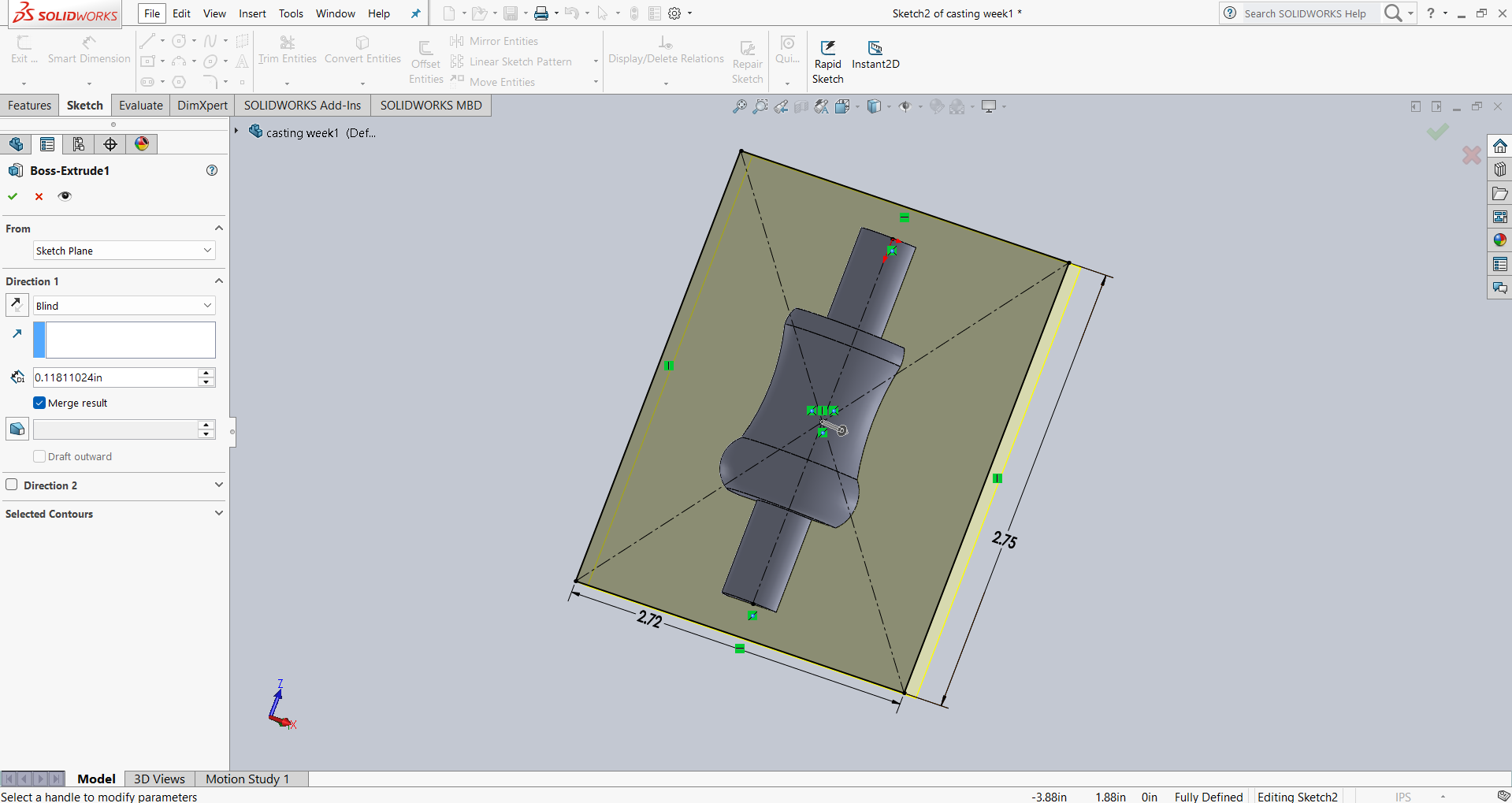Open the Insert menu
This screenshot has width=1512, height=803.
click(252, 13)
